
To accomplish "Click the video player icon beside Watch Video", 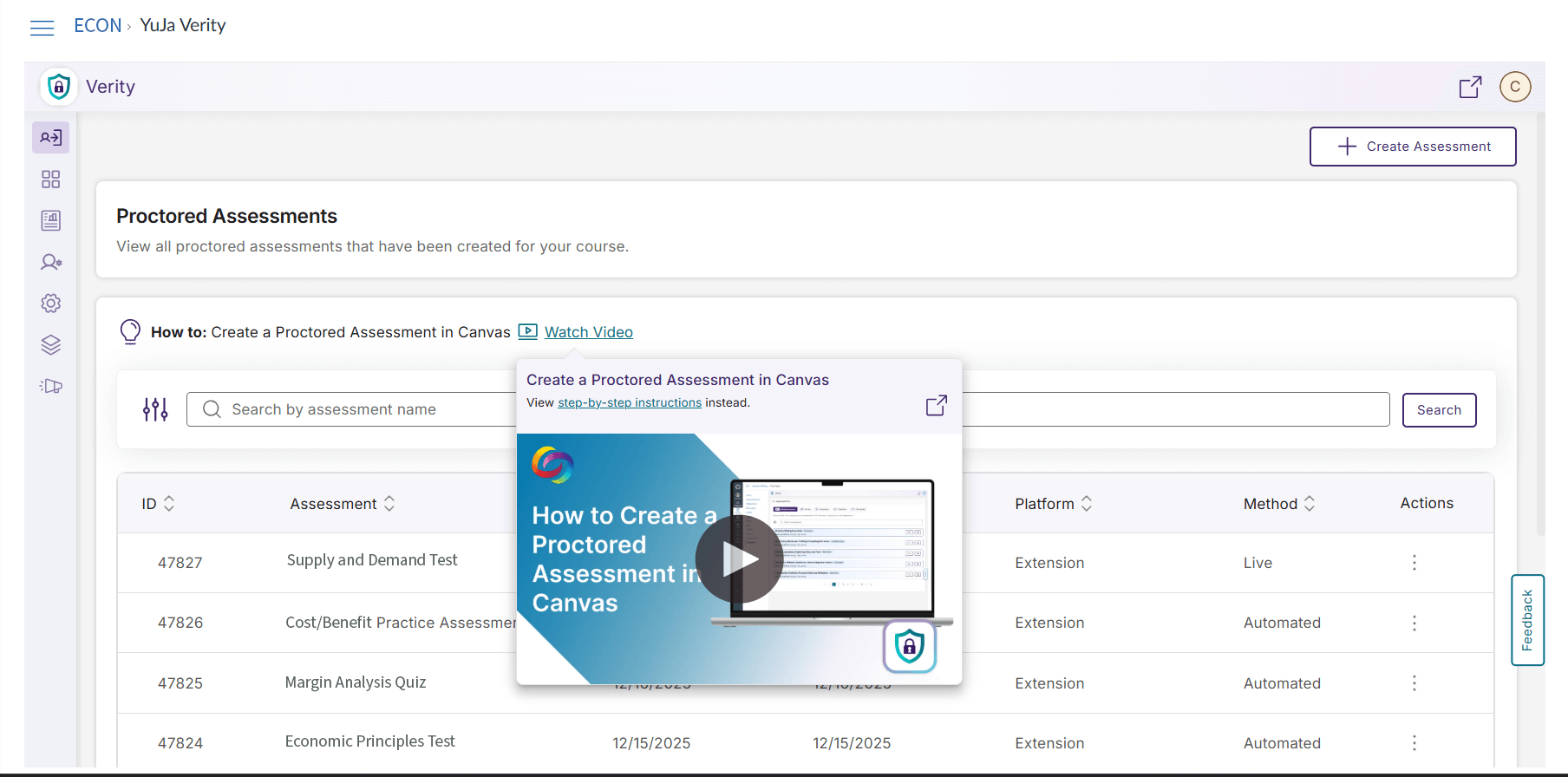I will point(527,331).
